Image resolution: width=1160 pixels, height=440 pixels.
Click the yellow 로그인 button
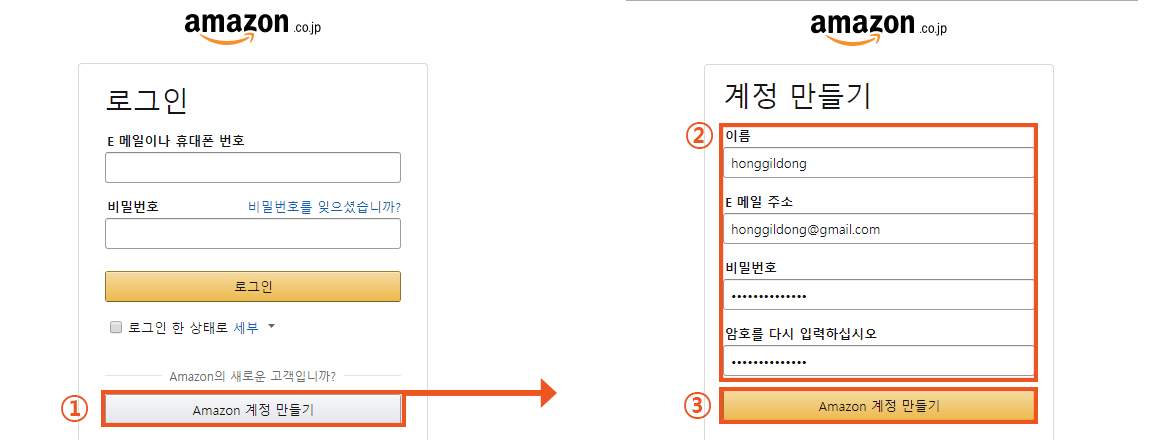(253, 286)
